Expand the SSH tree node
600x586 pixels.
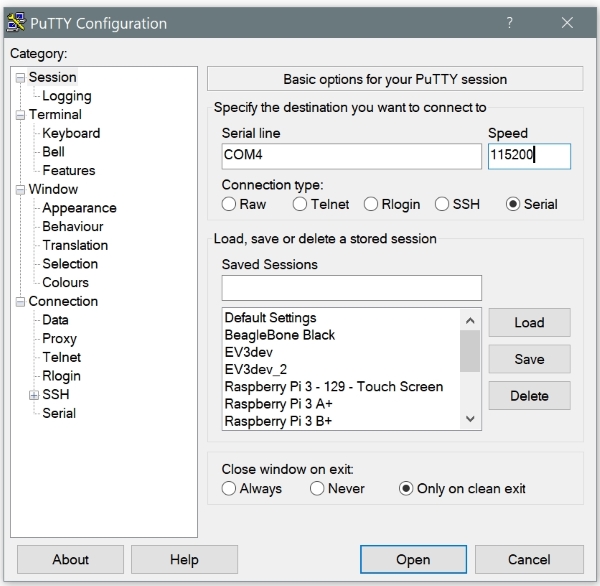coord(34,395)
